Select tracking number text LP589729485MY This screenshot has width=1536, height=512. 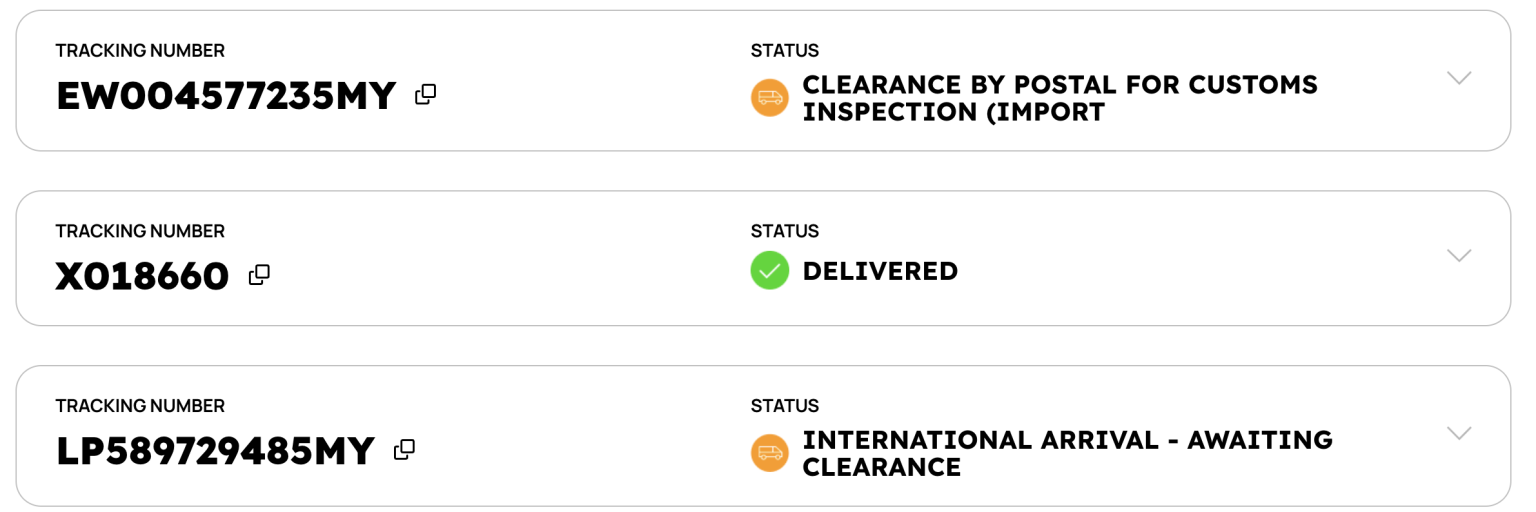pos(216,452)
